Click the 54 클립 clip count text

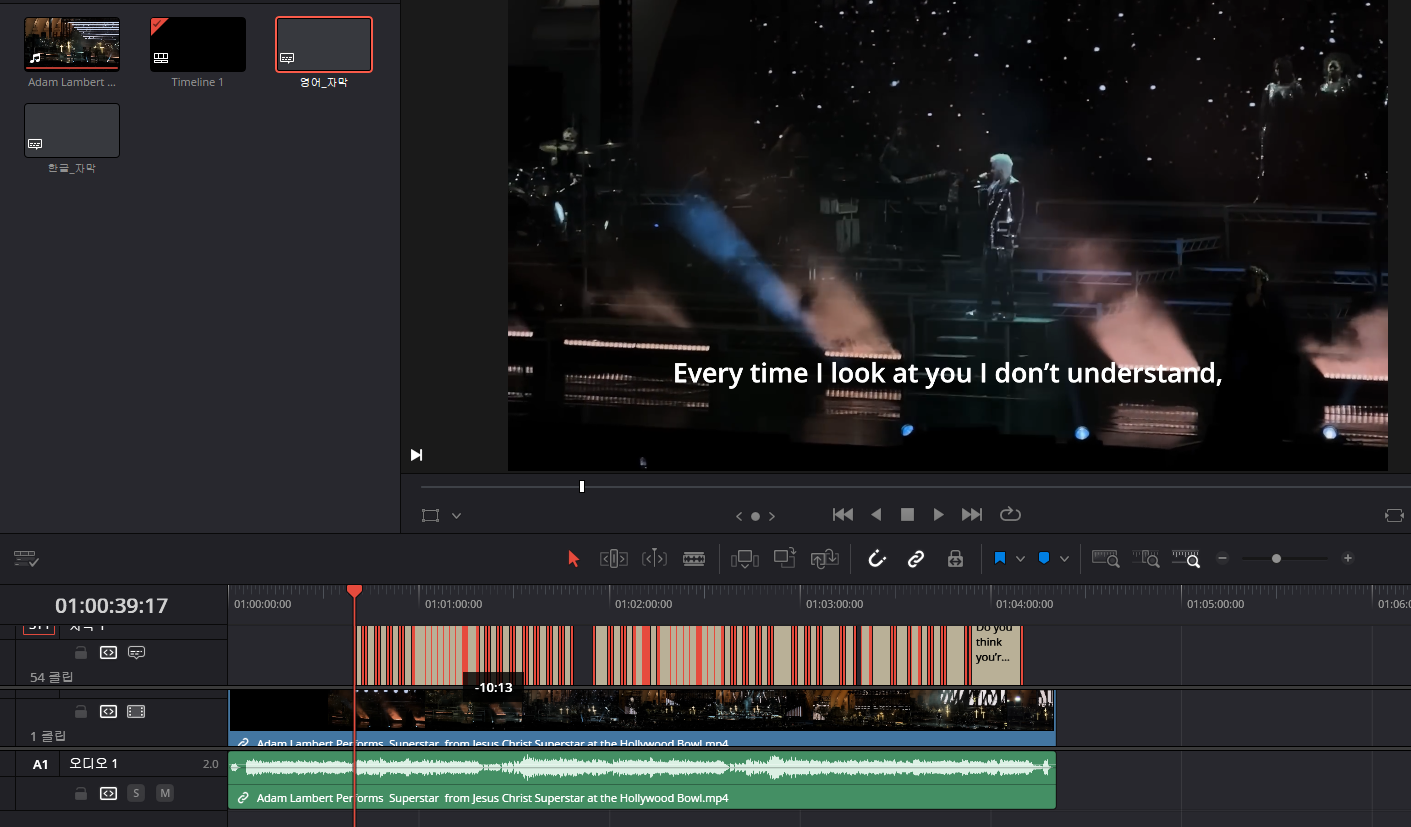pyautogui.click(x=52, y=677)
